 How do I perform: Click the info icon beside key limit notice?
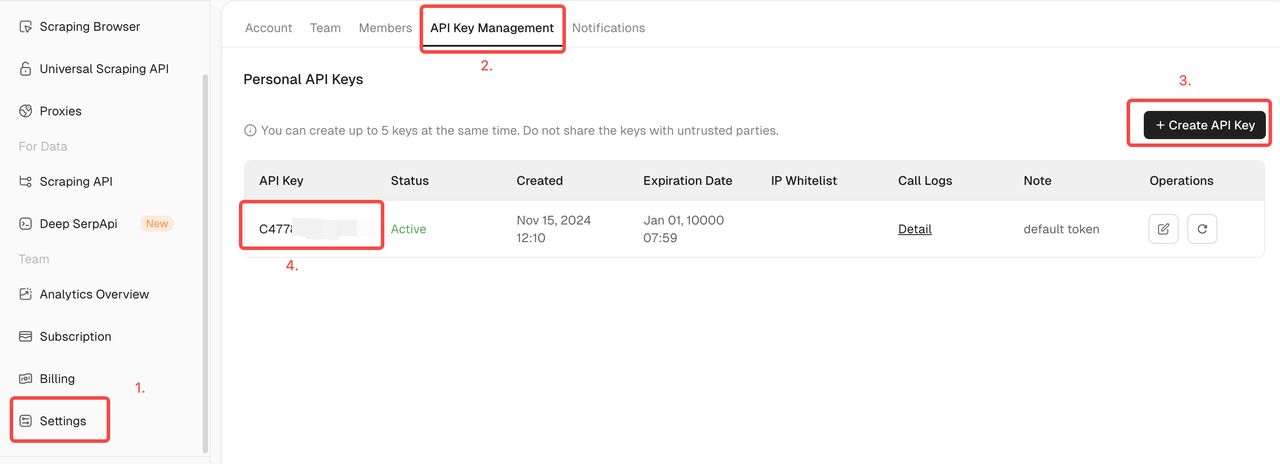click(x=250, y=131)
